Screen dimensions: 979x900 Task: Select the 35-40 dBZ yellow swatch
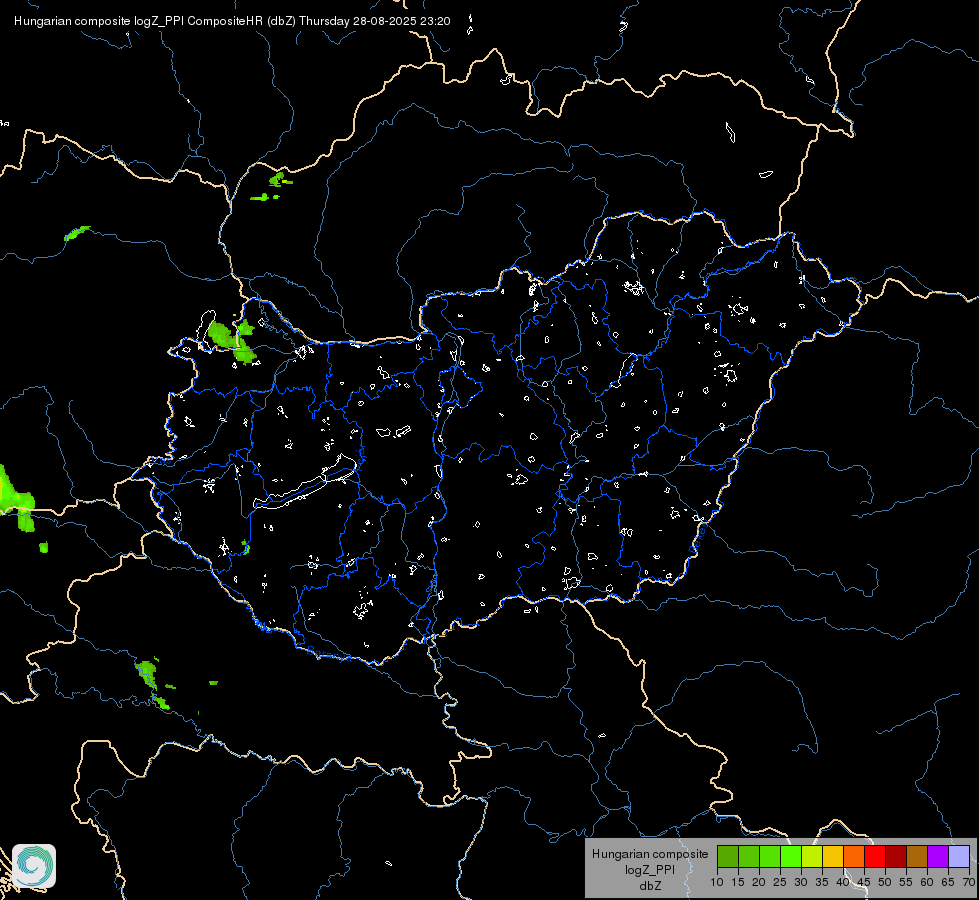pyautogui.click(x=833, y=856)
